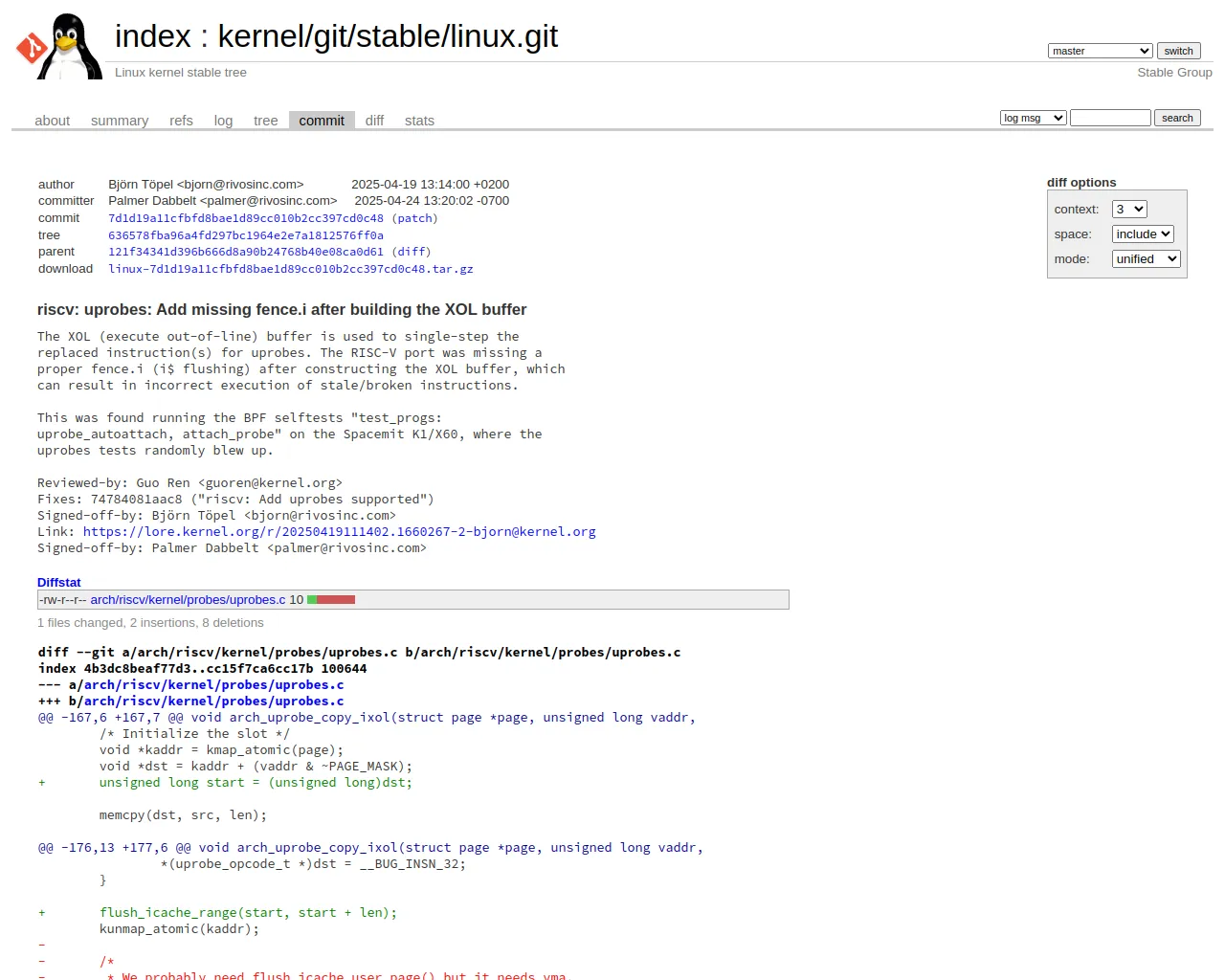
Task: Click the added unsigned long start line
Action: (x=226, y=782)
